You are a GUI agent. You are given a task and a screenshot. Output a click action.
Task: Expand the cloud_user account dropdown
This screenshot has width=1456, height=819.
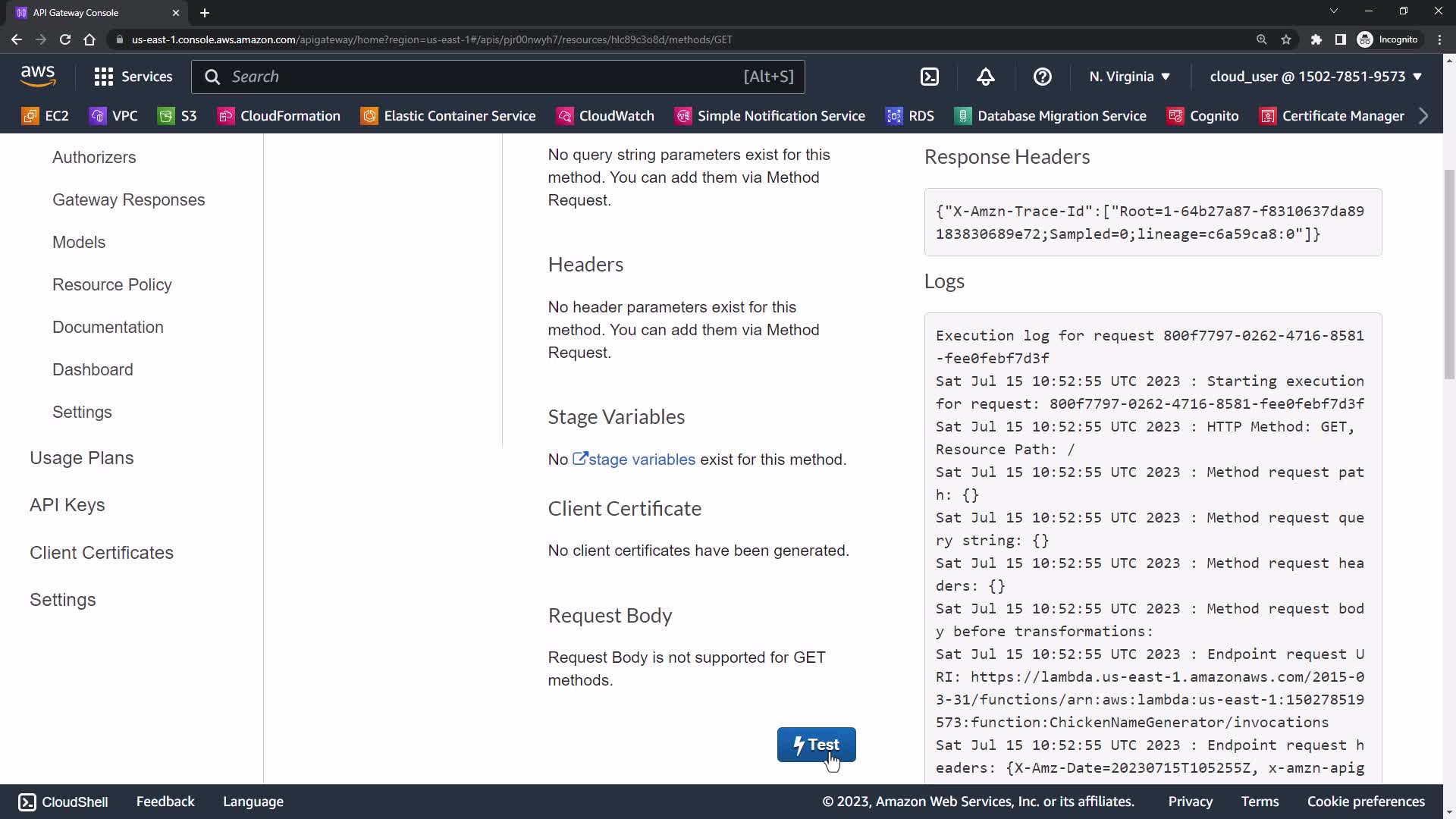click(x=1315, y=77)
